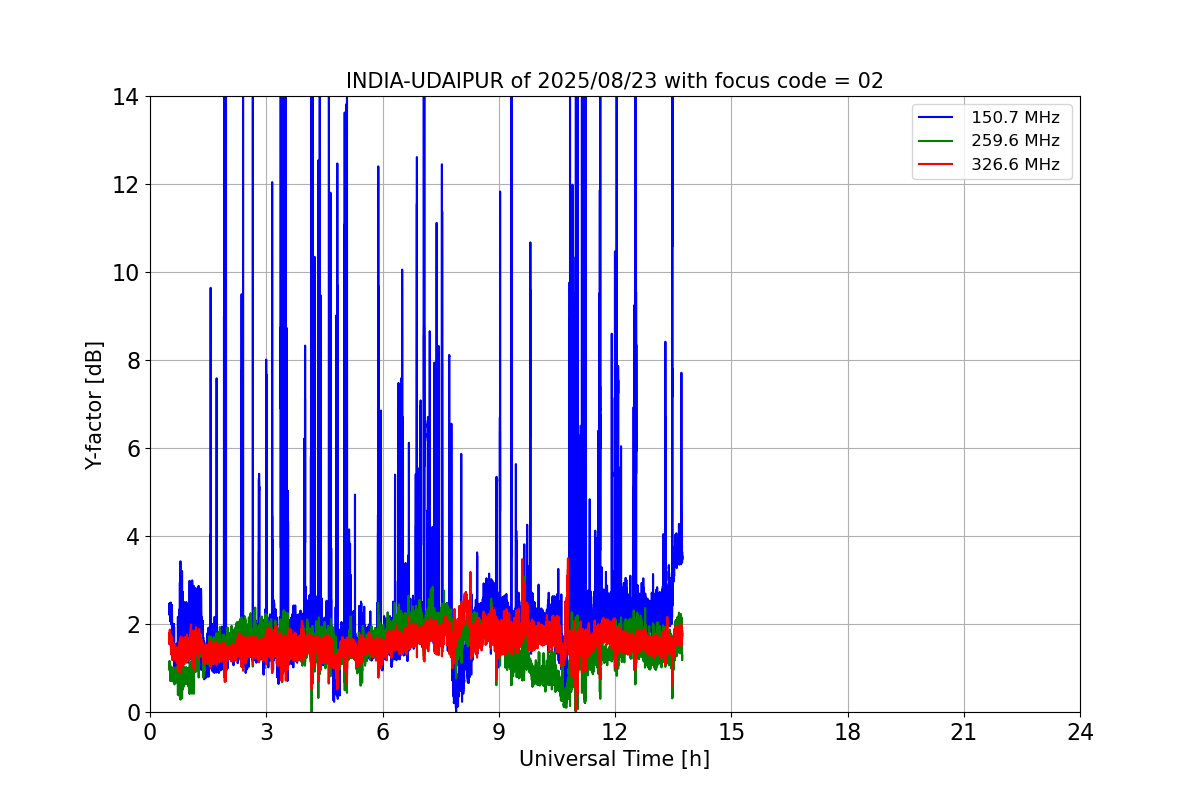Image resolution: width=1200 pixels, height=800 pixels.
Task: Click x-axis tick label 24
Action: (x=1080, y=732)
